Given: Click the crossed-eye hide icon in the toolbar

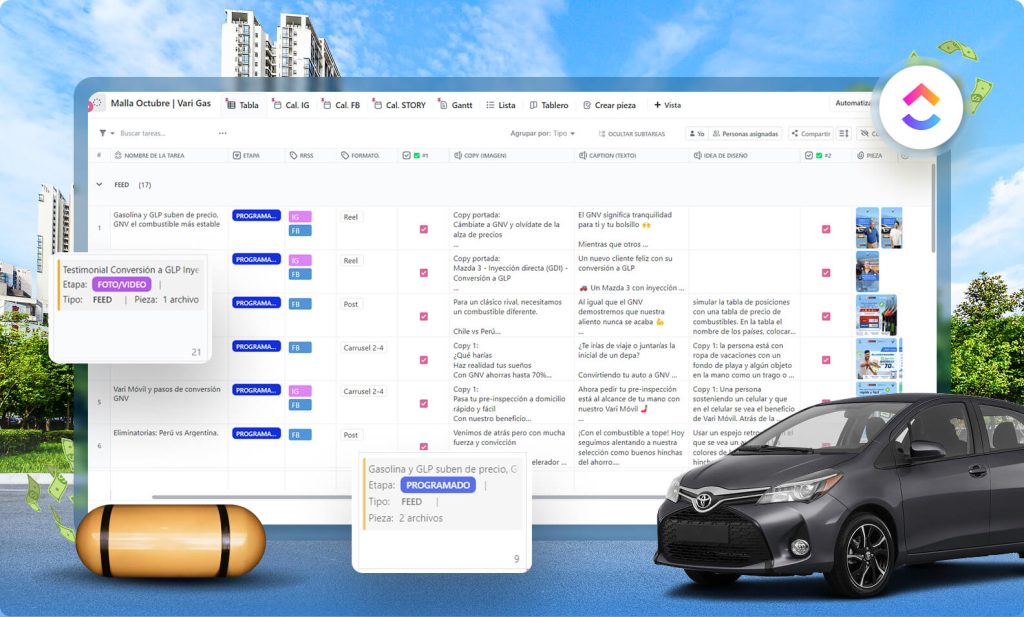Looking at the screenshot, I should point(865,133).
